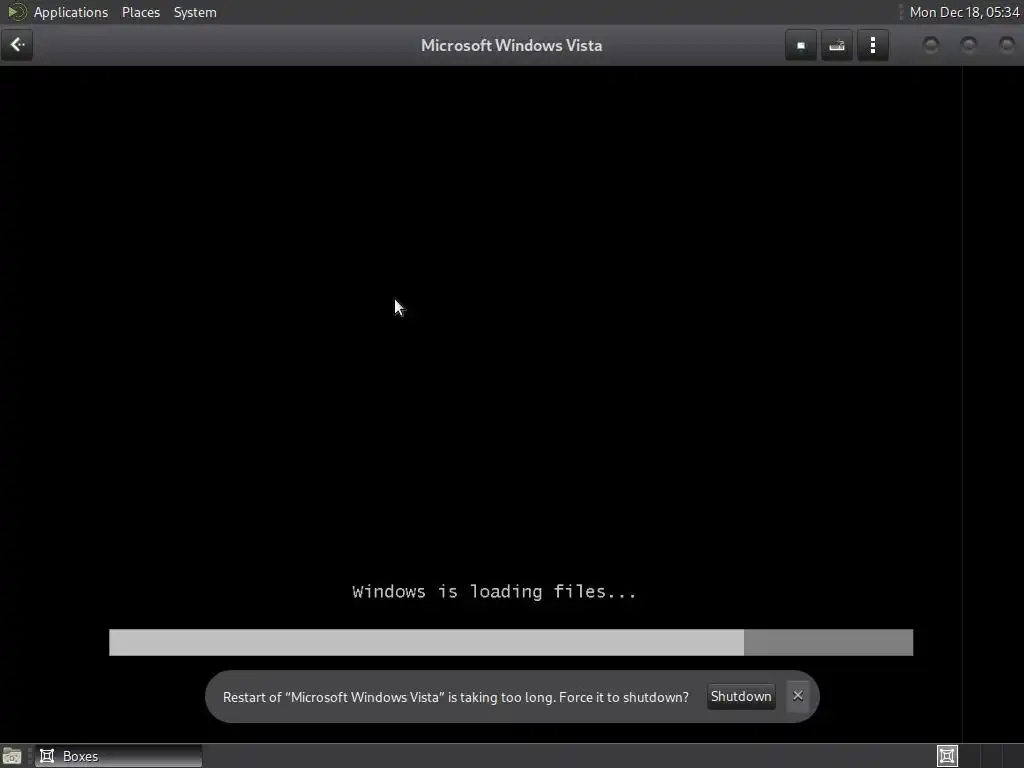Click the Applications menu logo icon
Screen dimensions: 1024x768
(16, 12)
